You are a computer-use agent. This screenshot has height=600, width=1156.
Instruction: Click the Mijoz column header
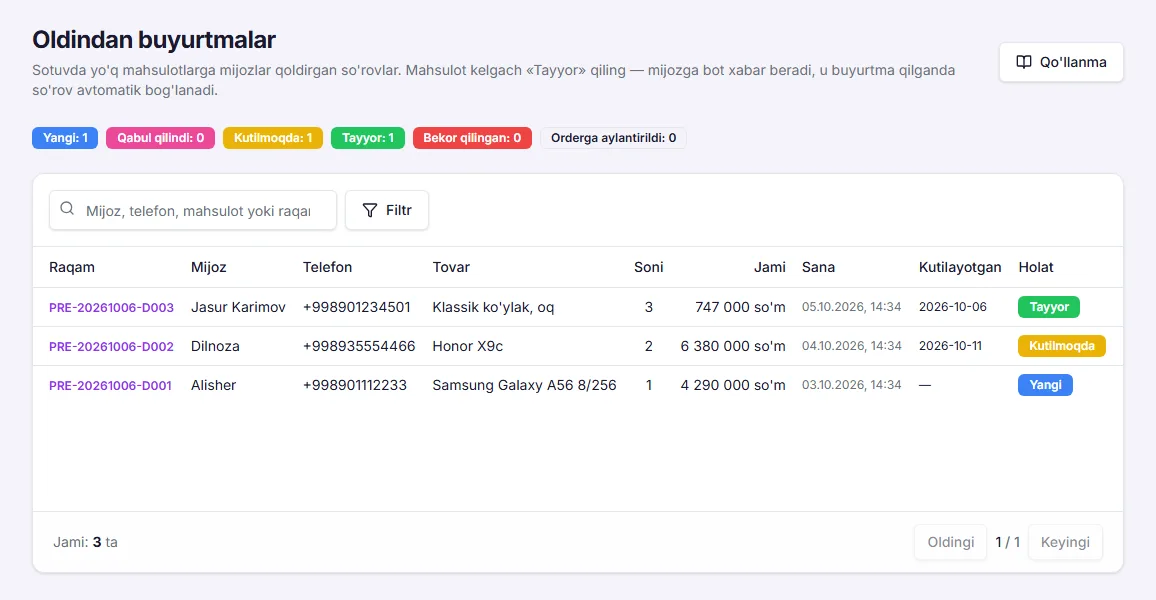coord(209,267)
